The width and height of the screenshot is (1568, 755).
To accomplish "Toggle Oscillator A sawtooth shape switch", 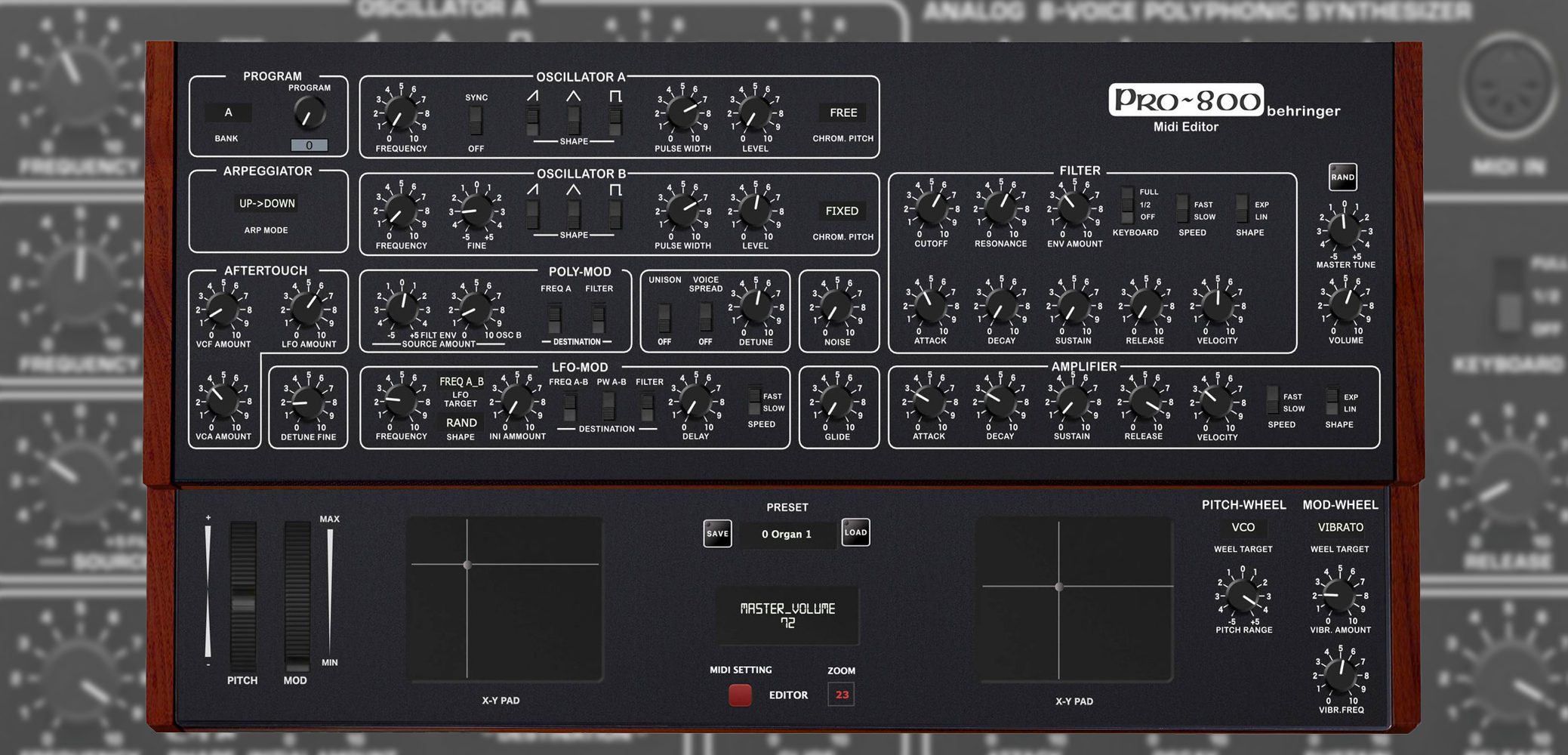I will pos(533,121).
